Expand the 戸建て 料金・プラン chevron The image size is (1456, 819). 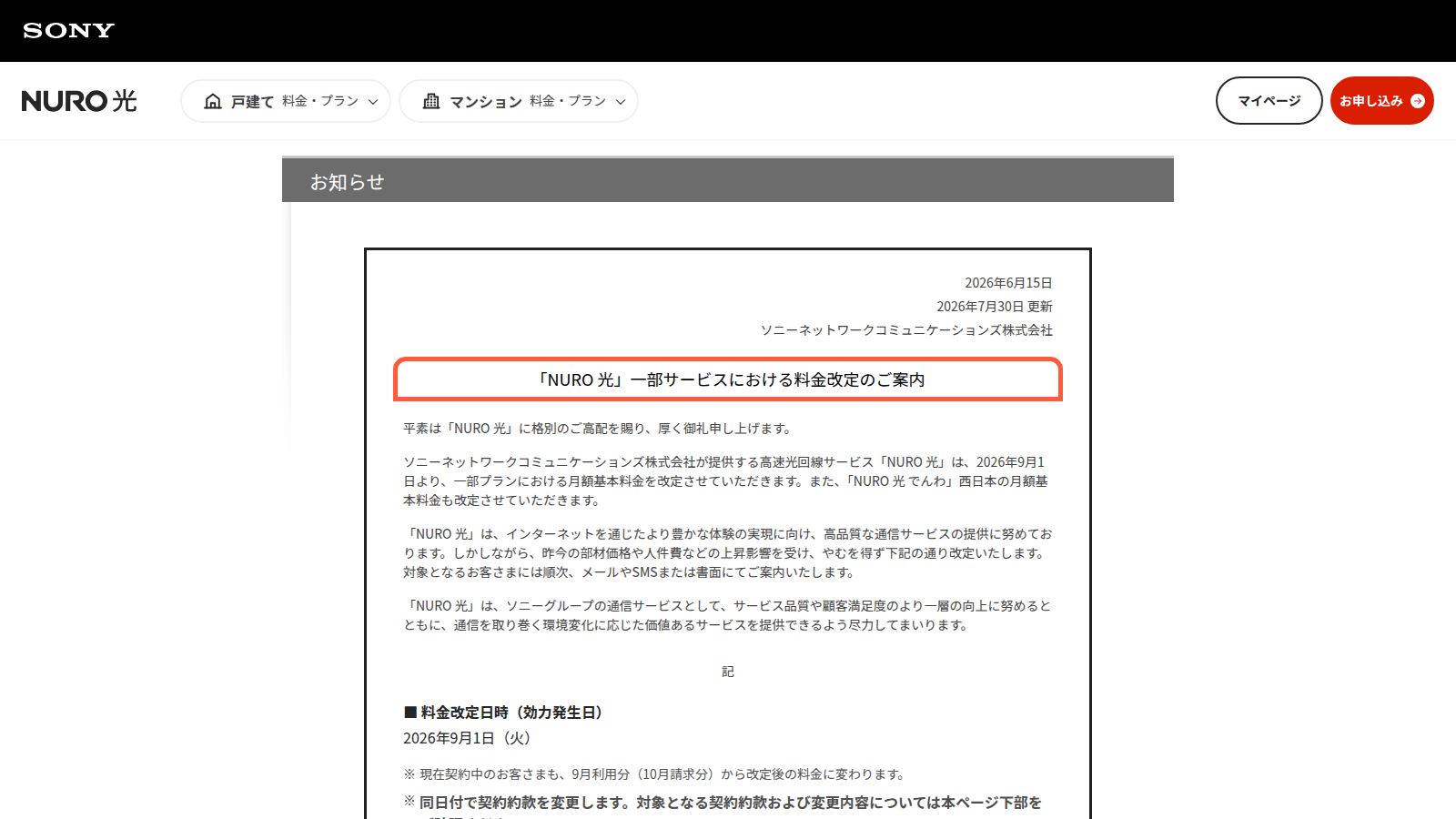coord(372,102)
